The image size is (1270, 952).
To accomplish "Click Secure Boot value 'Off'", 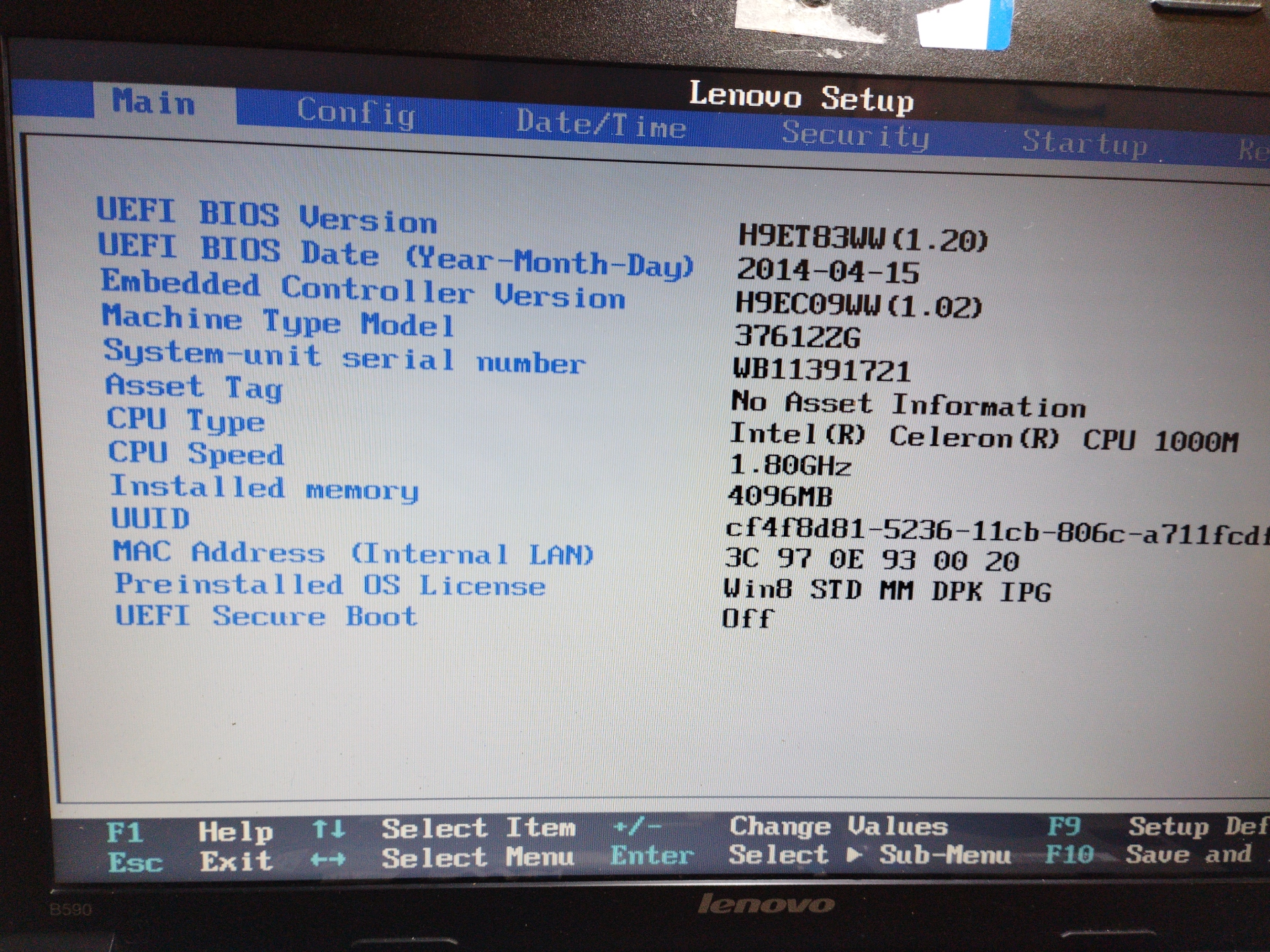I will [748, 618].
